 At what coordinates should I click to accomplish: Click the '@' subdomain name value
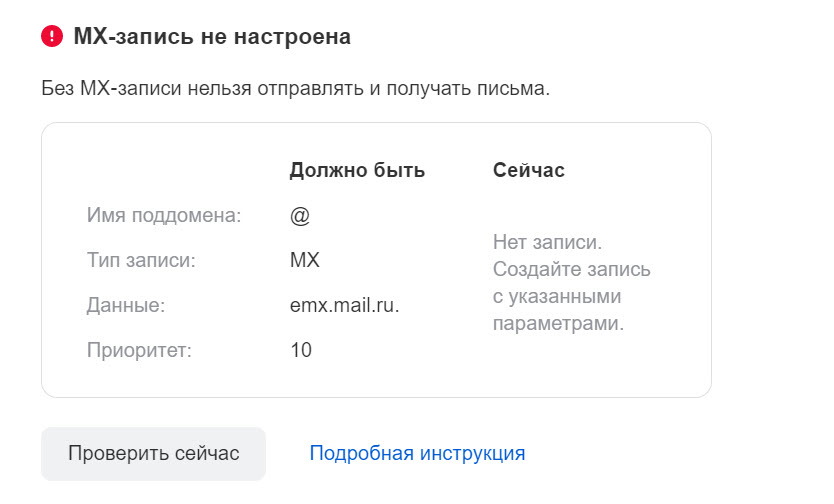(300, 216)
